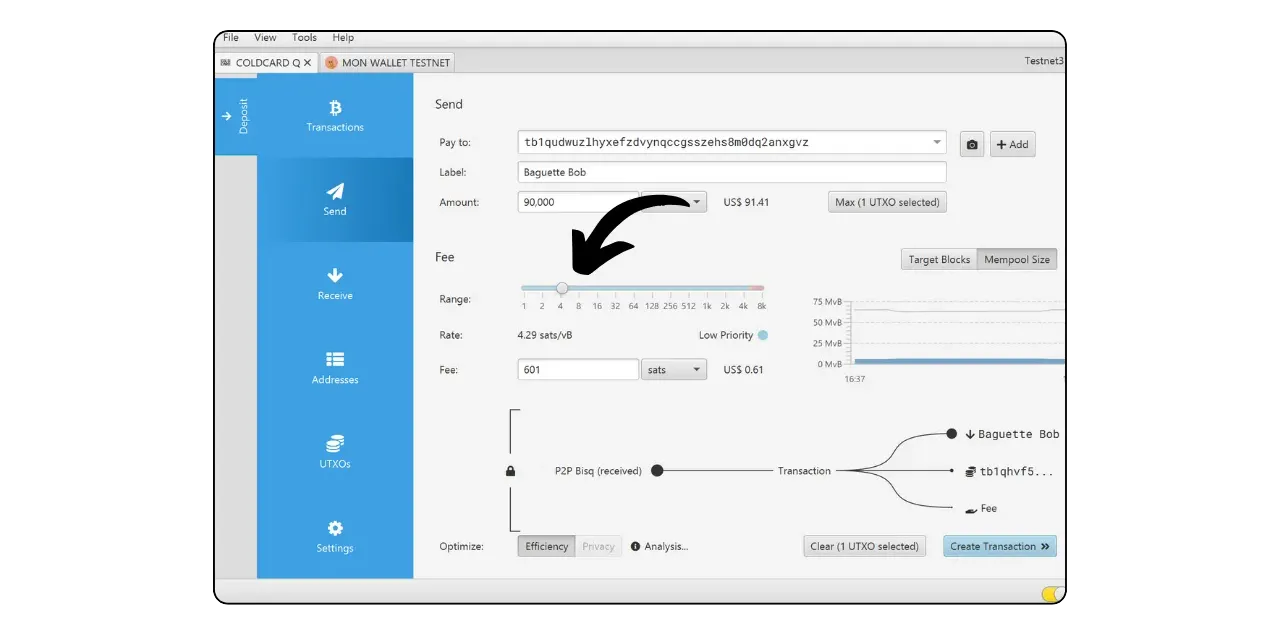
Task: Click the padlock icon beside inputs
Action: click(x=510, y=471)
